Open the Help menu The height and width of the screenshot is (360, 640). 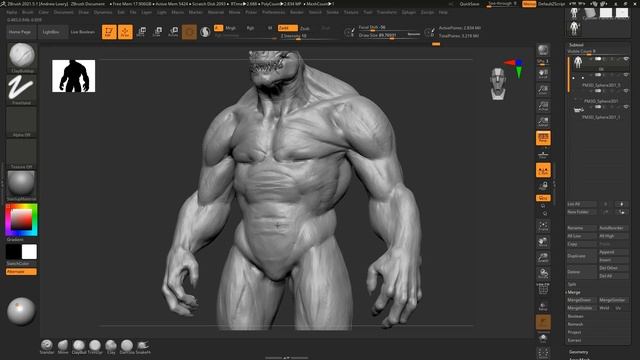coord(443,12)
